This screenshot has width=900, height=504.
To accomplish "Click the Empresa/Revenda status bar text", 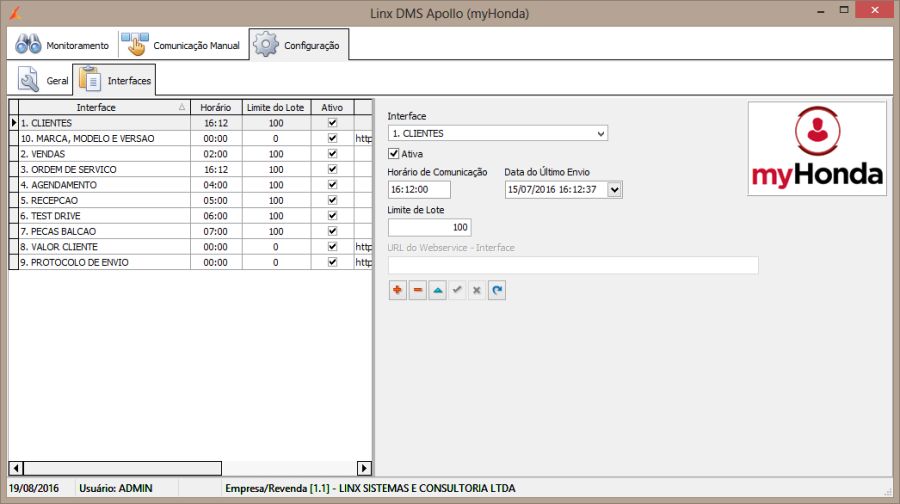I will [370, 489].
